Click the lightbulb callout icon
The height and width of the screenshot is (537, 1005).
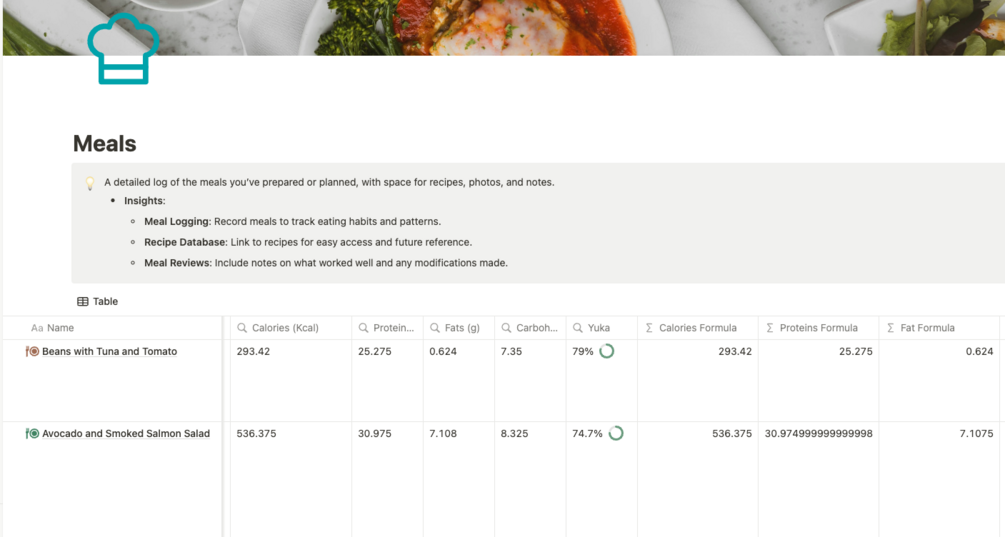click(x=89, y=183)
